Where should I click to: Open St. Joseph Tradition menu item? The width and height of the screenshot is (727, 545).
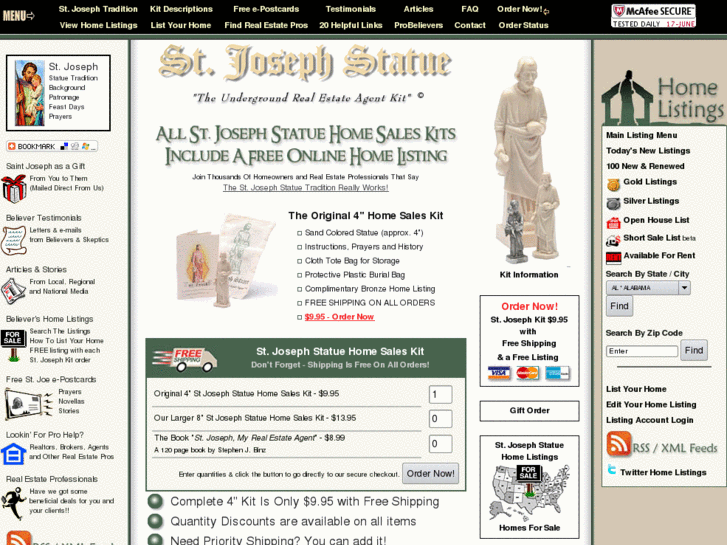(x=98, y=9)
